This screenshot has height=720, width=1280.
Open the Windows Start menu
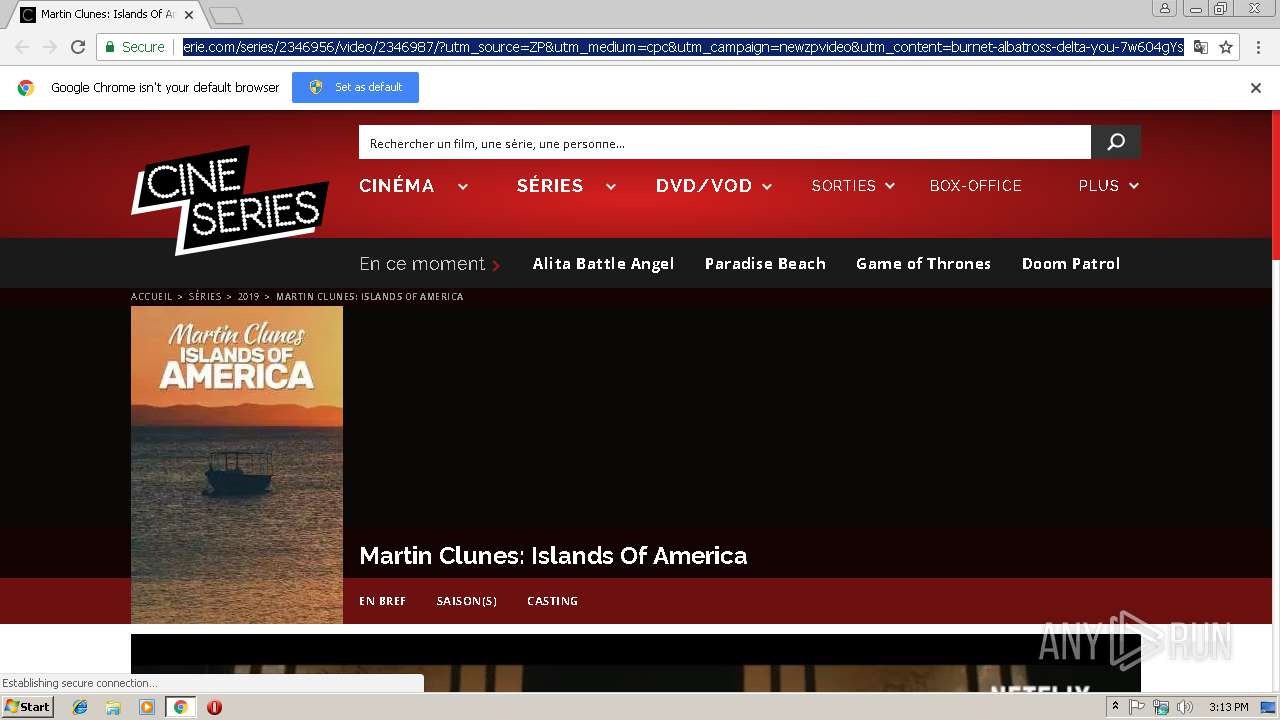point(27,707)
